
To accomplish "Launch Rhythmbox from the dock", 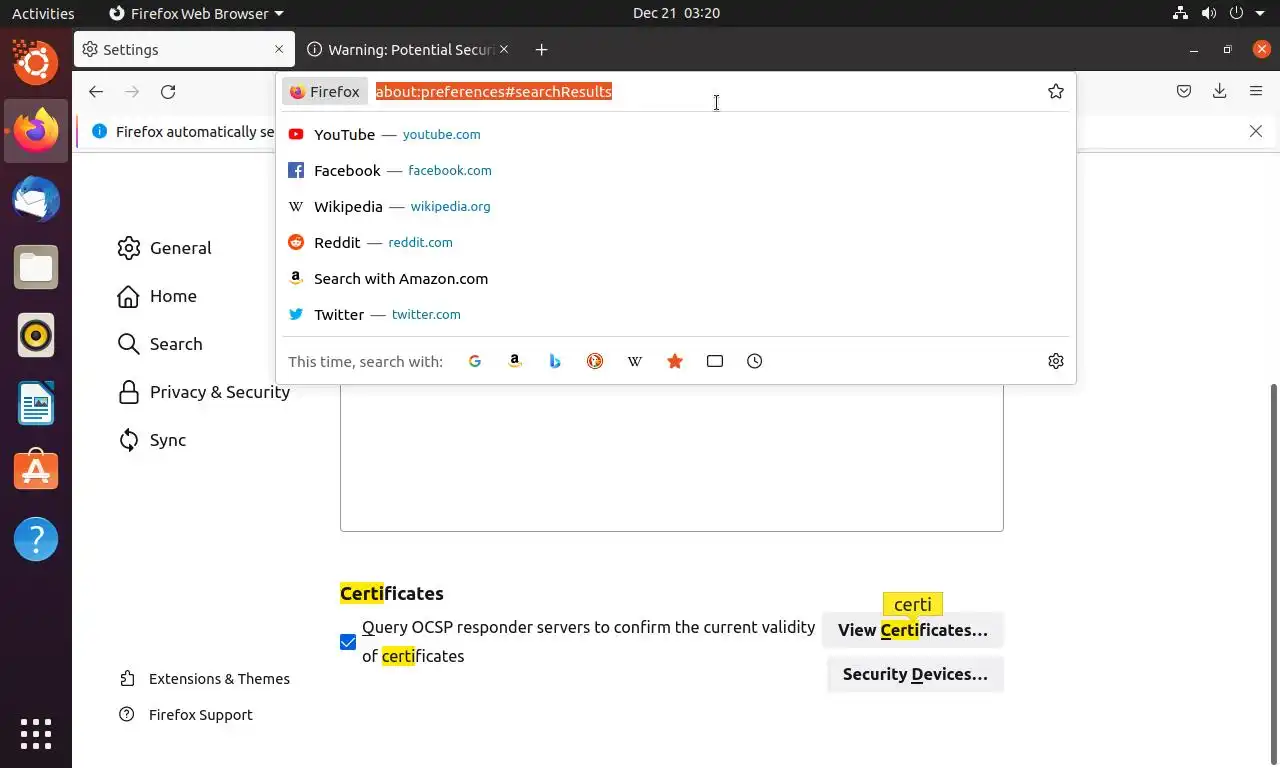I will point(36,335).
